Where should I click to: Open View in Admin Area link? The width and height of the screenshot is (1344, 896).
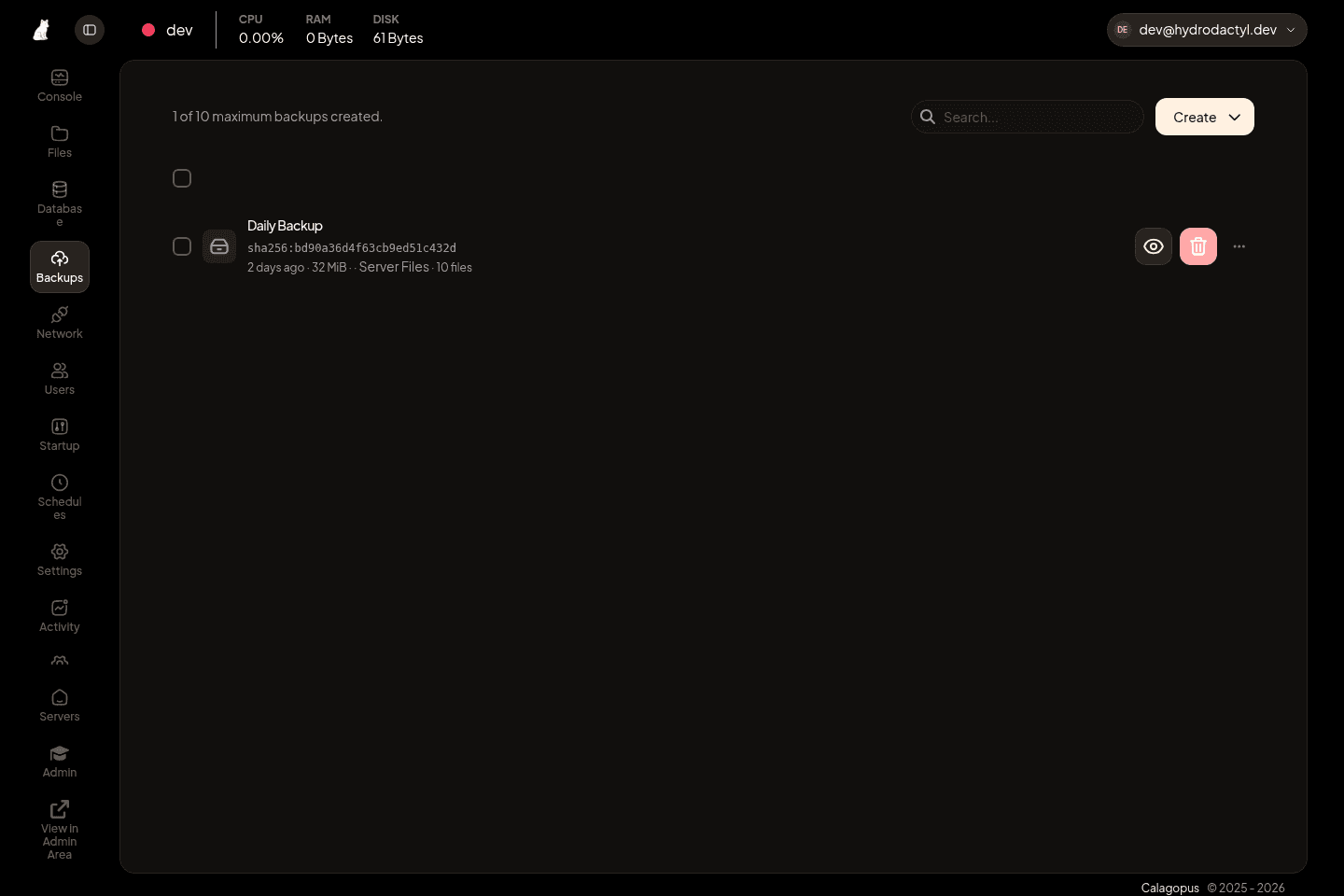pyautogui.click(x=60, y=830)
